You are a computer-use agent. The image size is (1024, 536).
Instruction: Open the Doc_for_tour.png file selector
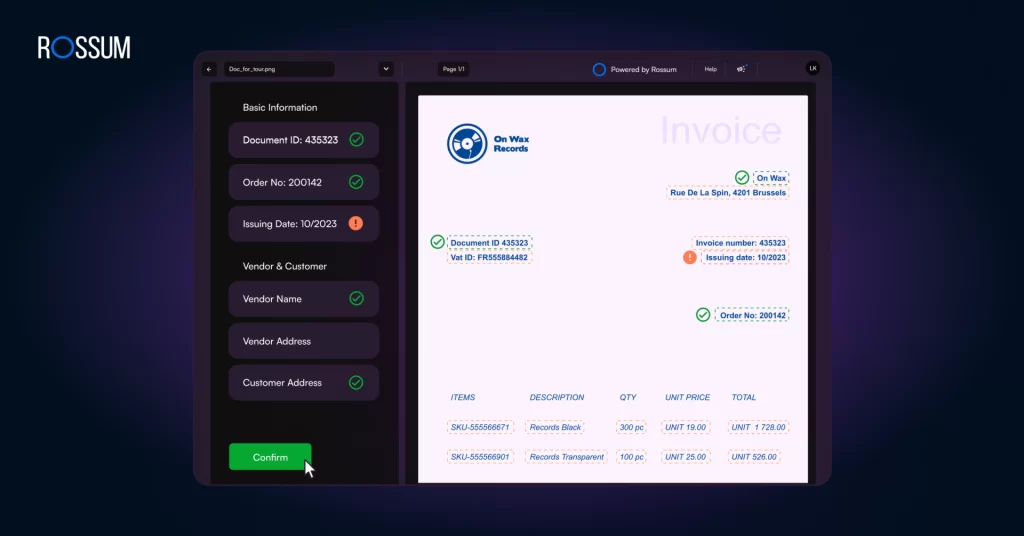point(278,70)
